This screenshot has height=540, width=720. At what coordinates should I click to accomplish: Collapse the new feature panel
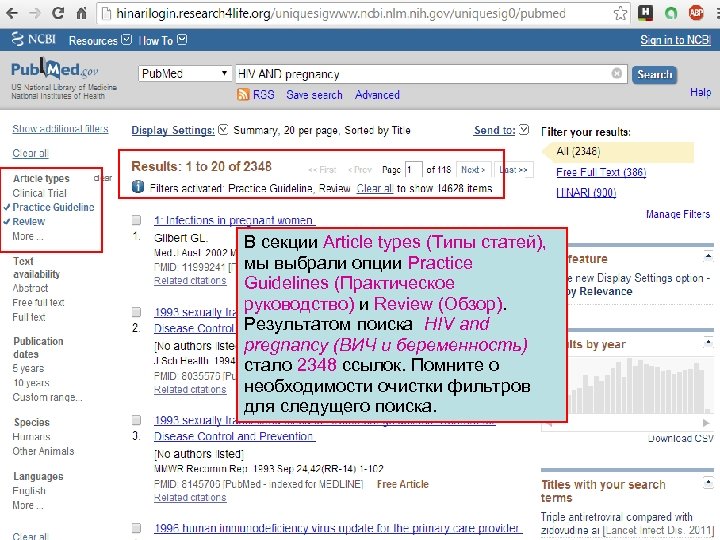click(708, 257)
